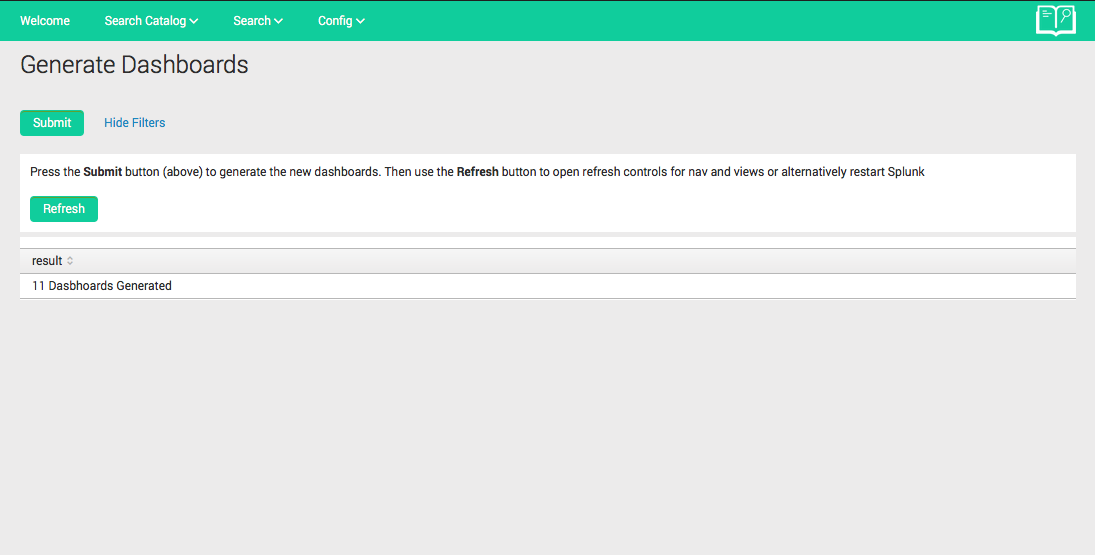Image resolution: width=1095 pixels, height=555 pixels.
Task: Click the open-book search app logo icon
Action: click(1056, 20)
